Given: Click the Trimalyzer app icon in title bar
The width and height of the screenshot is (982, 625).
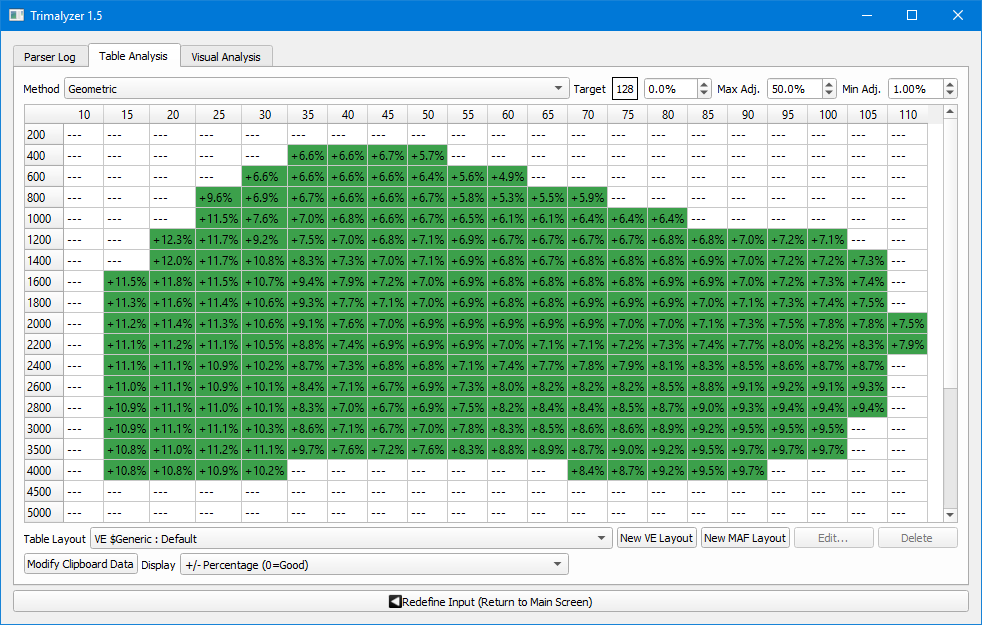Looking at the screenshot, I should tap(16, 16).
